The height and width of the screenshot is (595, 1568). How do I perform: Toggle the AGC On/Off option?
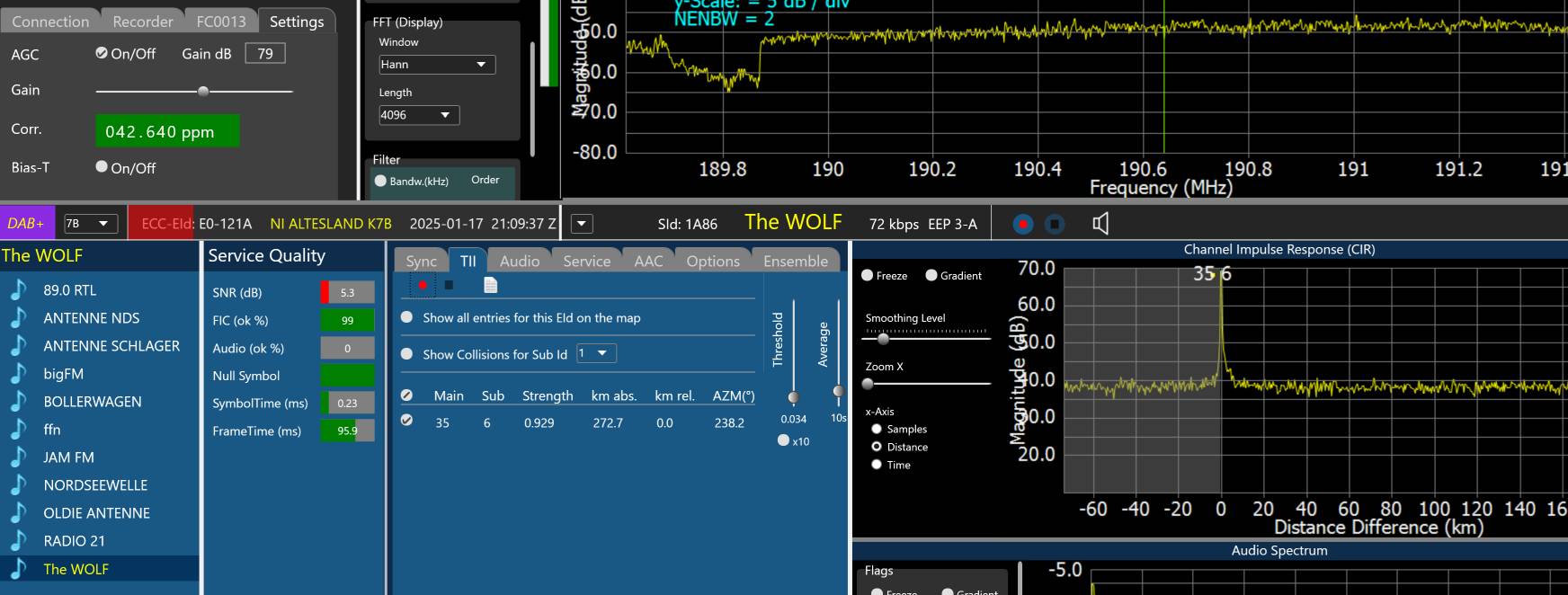coord(102,53)
